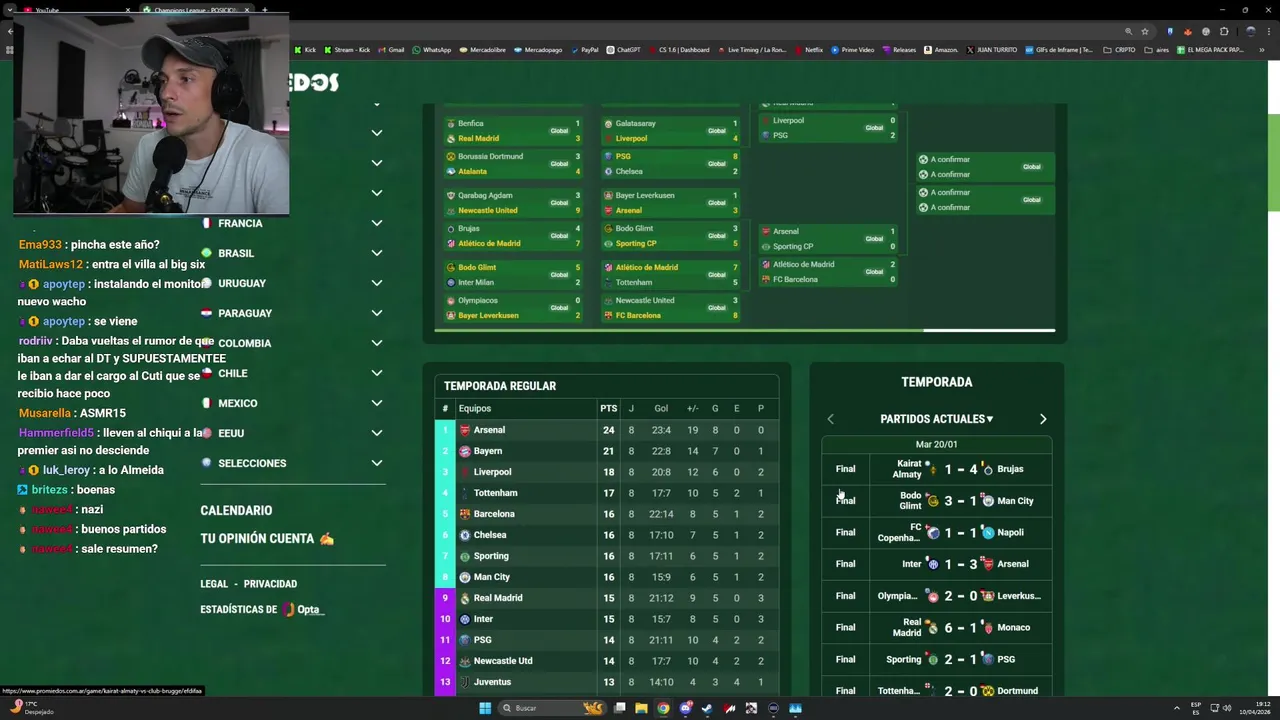
Task: Open the Liverpool vs PSG bracket tie
Action: coord(828,128)
